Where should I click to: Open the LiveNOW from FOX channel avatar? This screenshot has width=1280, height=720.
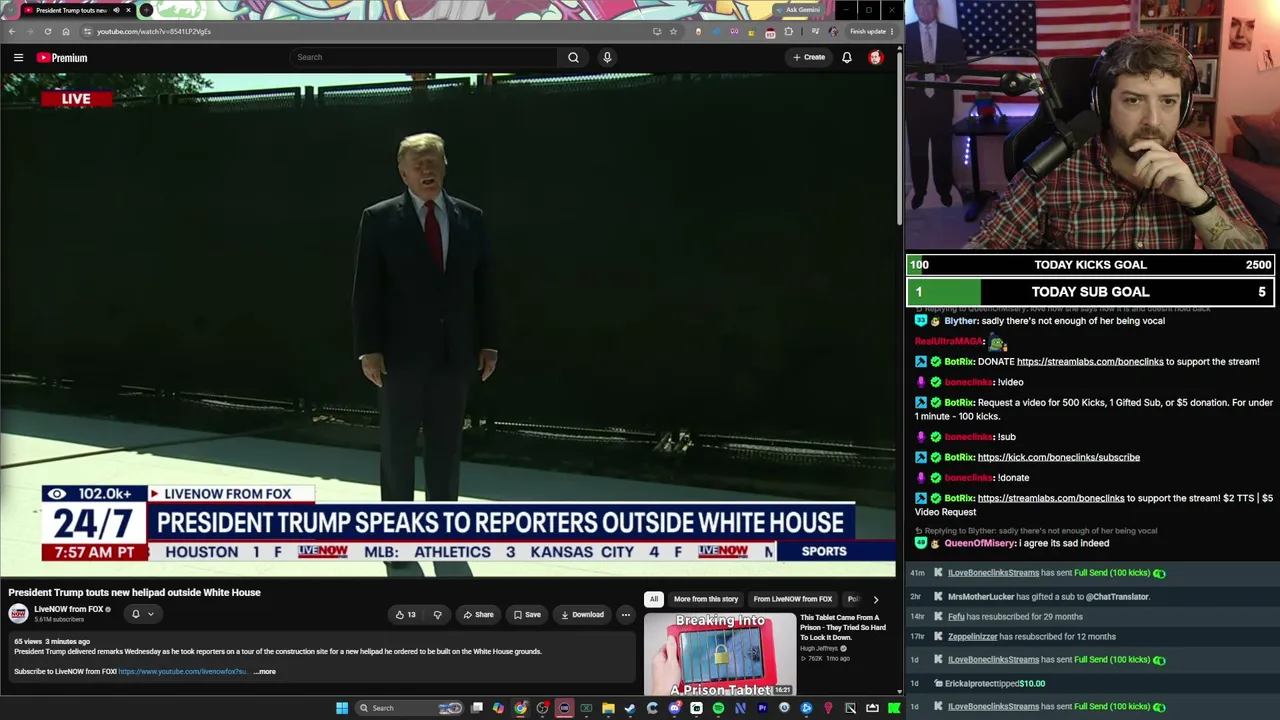pyautogui.click(x=19, y=614)
